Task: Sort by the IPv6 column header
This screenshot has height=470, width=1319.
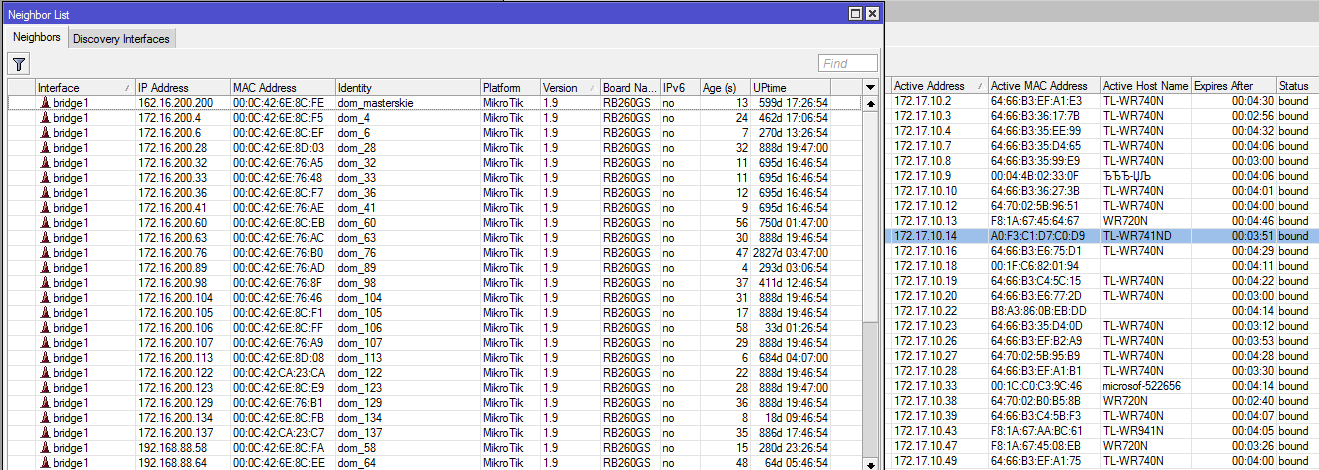Action: (x=679, y=88)
